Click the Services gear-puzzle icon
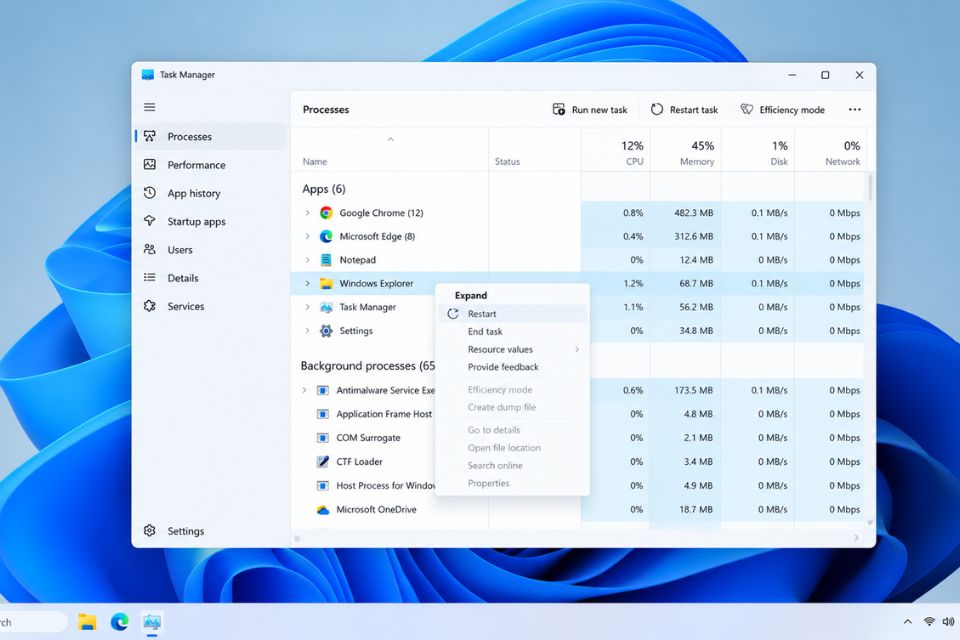The image size is (960, 640). tap(149, 306)
